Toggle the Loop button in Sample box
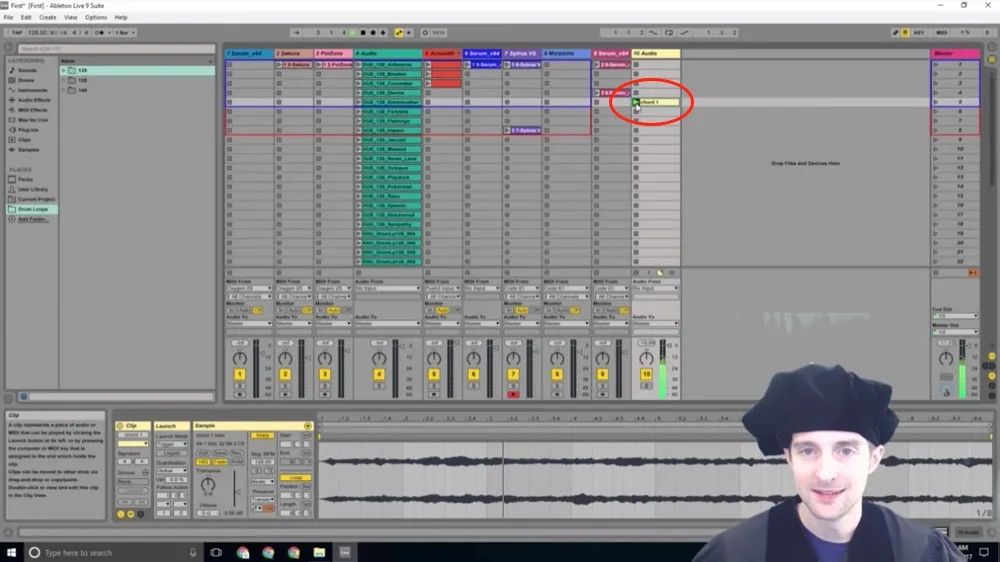The image size is (1000, 562). (x=295, y=478)
